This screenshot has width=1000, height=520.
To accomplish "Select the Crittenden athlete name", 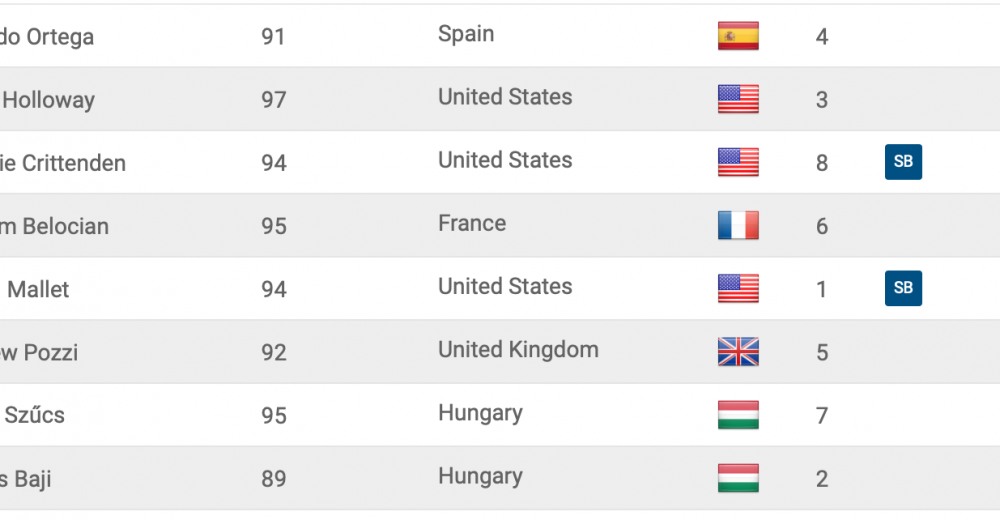I will (62, 163).
